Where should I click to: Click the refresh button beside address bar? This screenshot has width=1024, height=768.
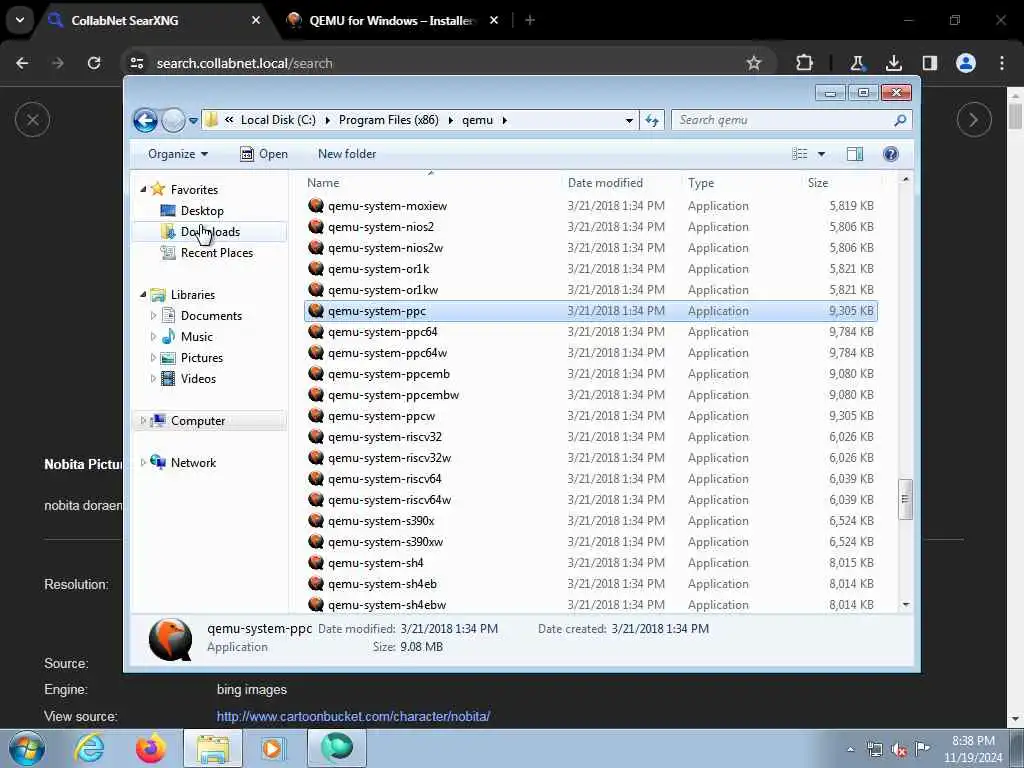[652, 120]
